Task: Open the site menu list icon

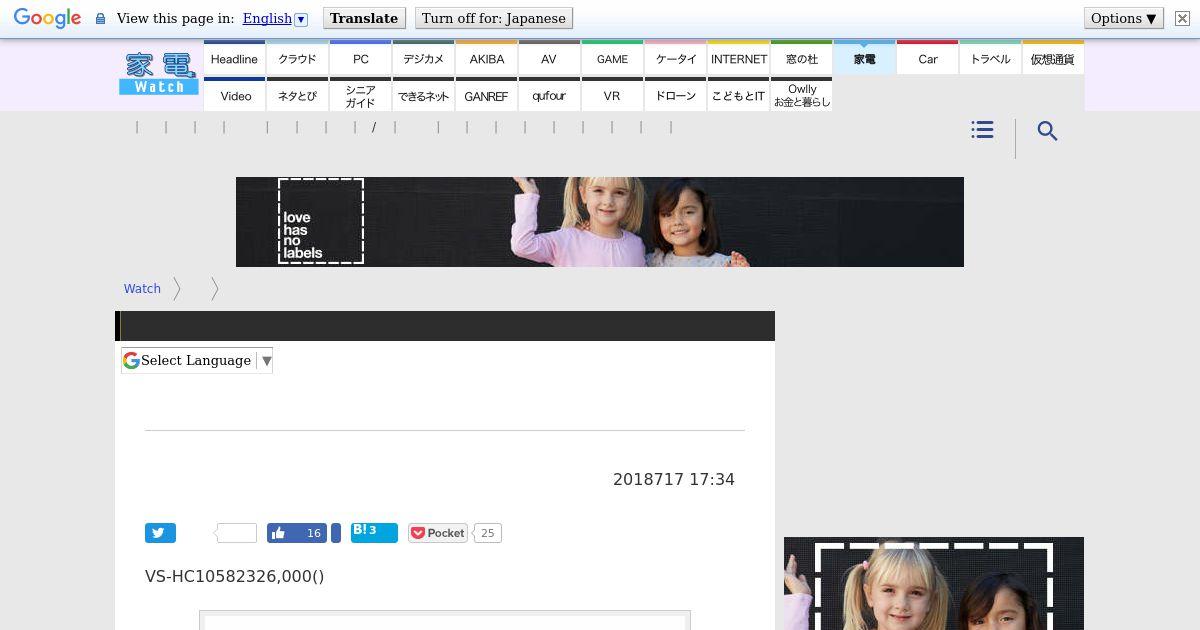Action: click(x=982, y=130)
